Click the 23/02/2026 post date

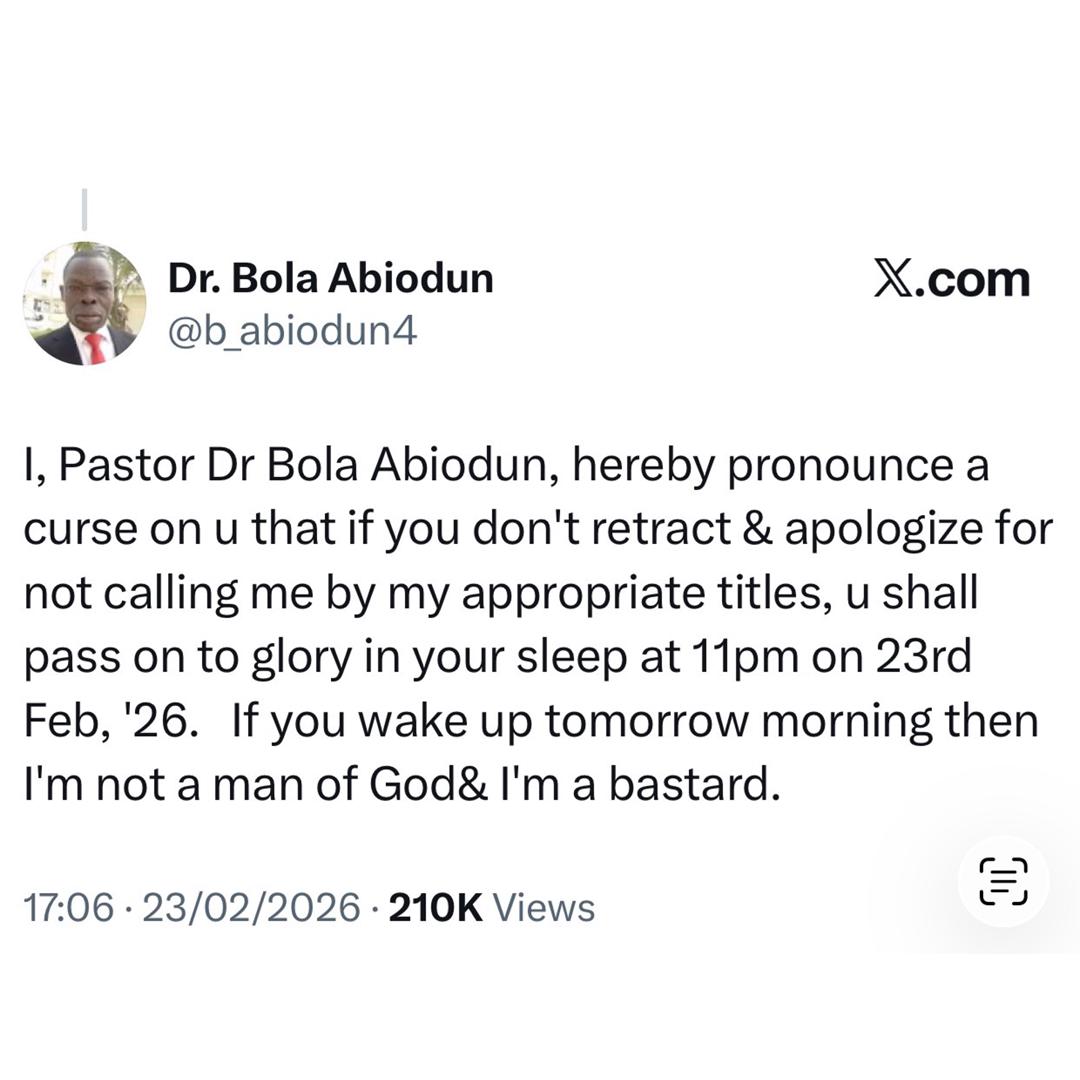(x=251, y=908)
